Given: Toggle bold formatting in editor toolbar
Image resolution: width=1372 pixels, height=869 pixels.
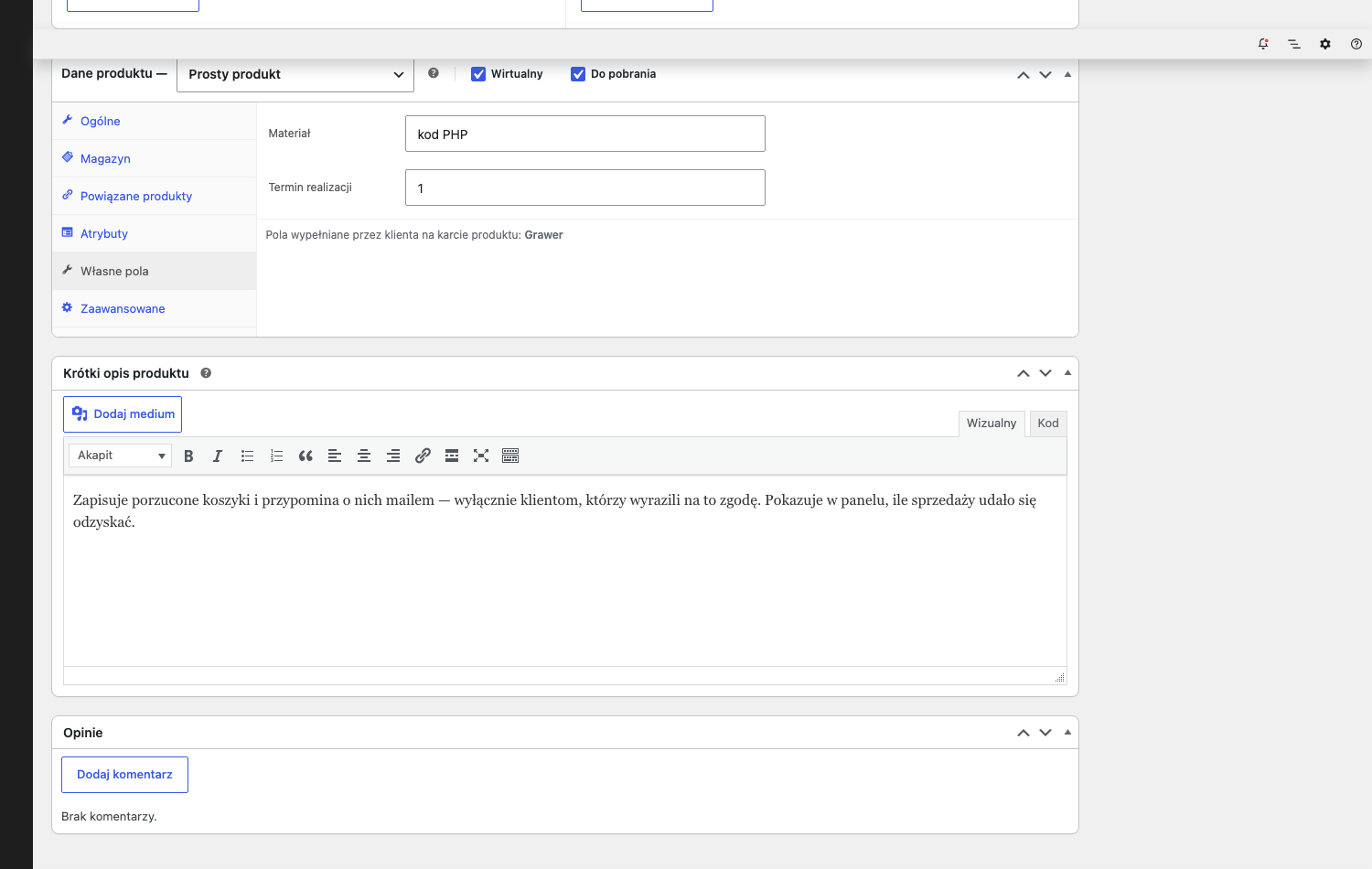Looking at the screenshot, I should click(x=188, y=456).
